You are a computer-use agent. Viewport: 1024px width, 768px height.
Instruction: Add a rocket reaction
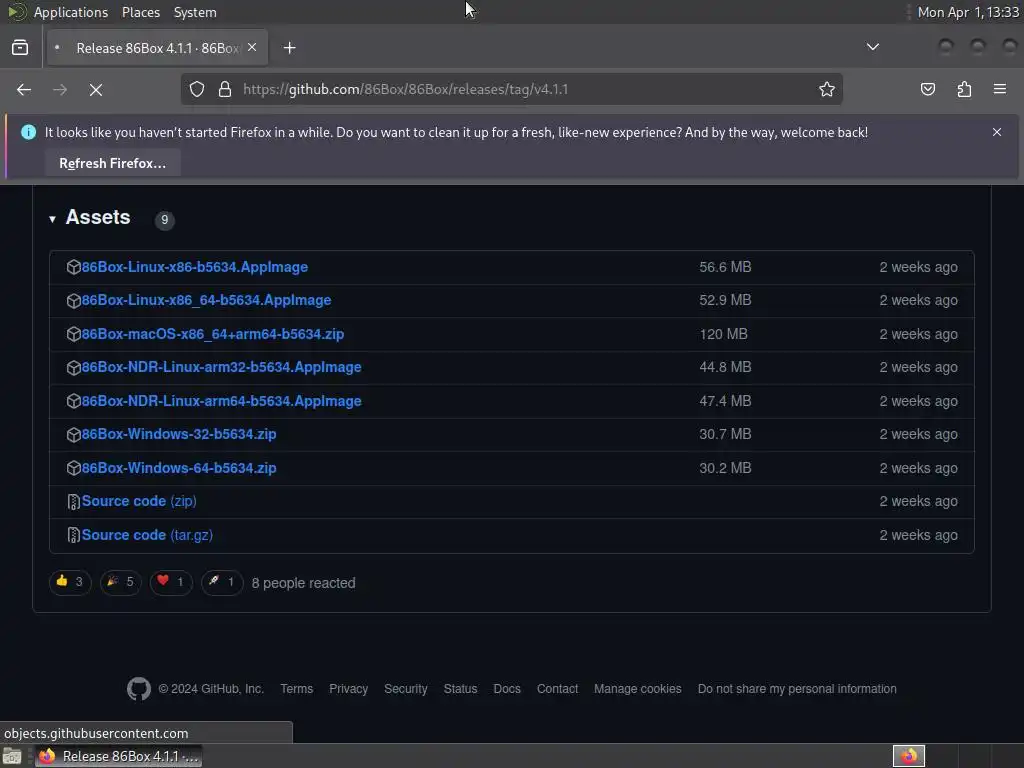click(x=222, y=582)
